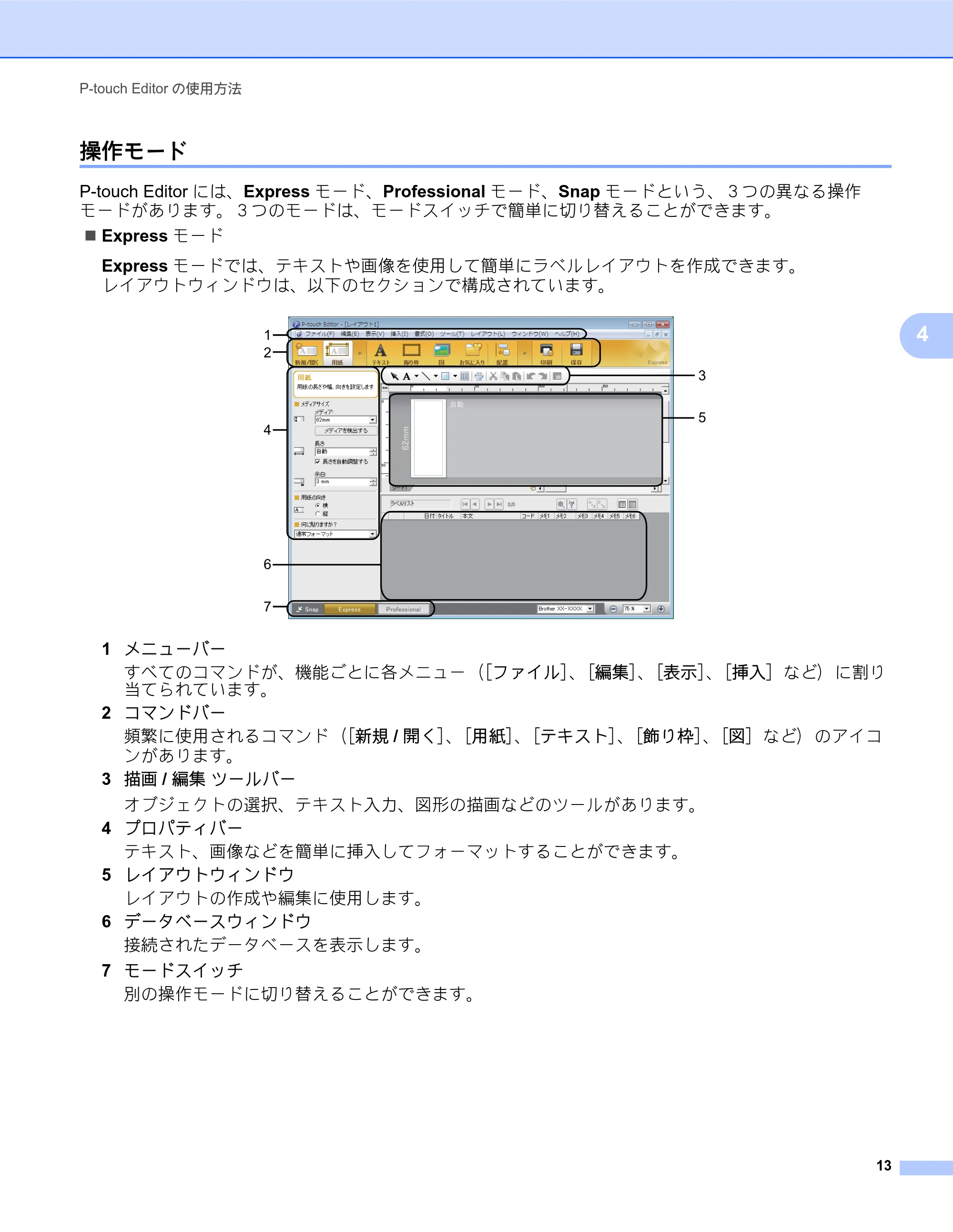The width and height of the screenshot is (953, 1232).
Task: Expand the rectangle tool dropdown arrow
Action: (x=455, y=376)
